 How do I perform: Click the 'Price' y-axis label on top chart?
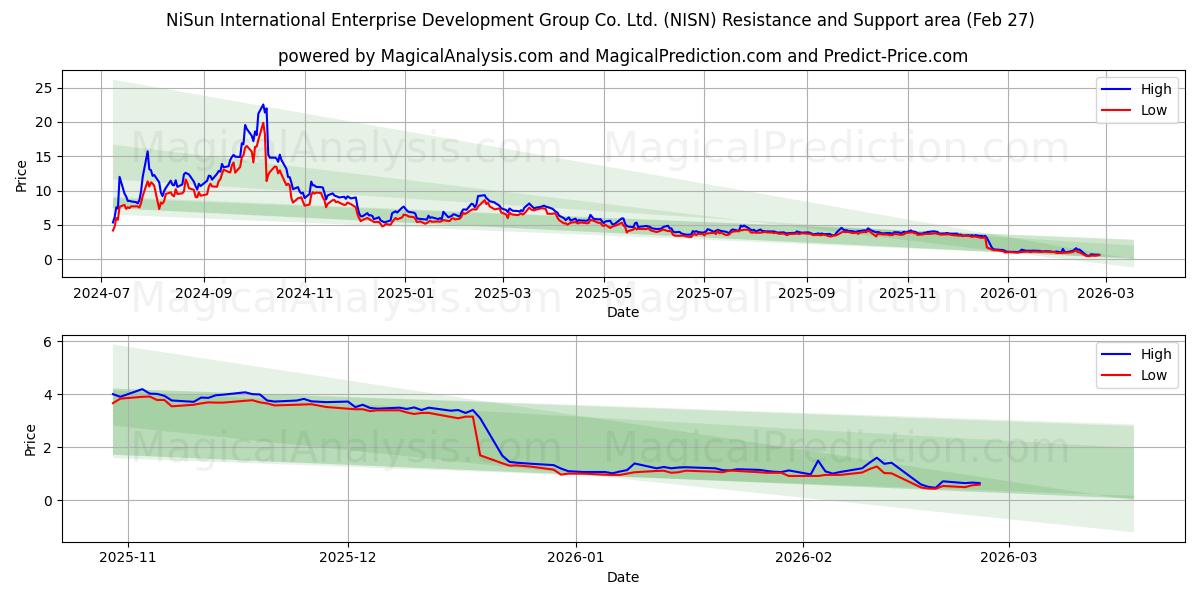(x=22, y=174)
